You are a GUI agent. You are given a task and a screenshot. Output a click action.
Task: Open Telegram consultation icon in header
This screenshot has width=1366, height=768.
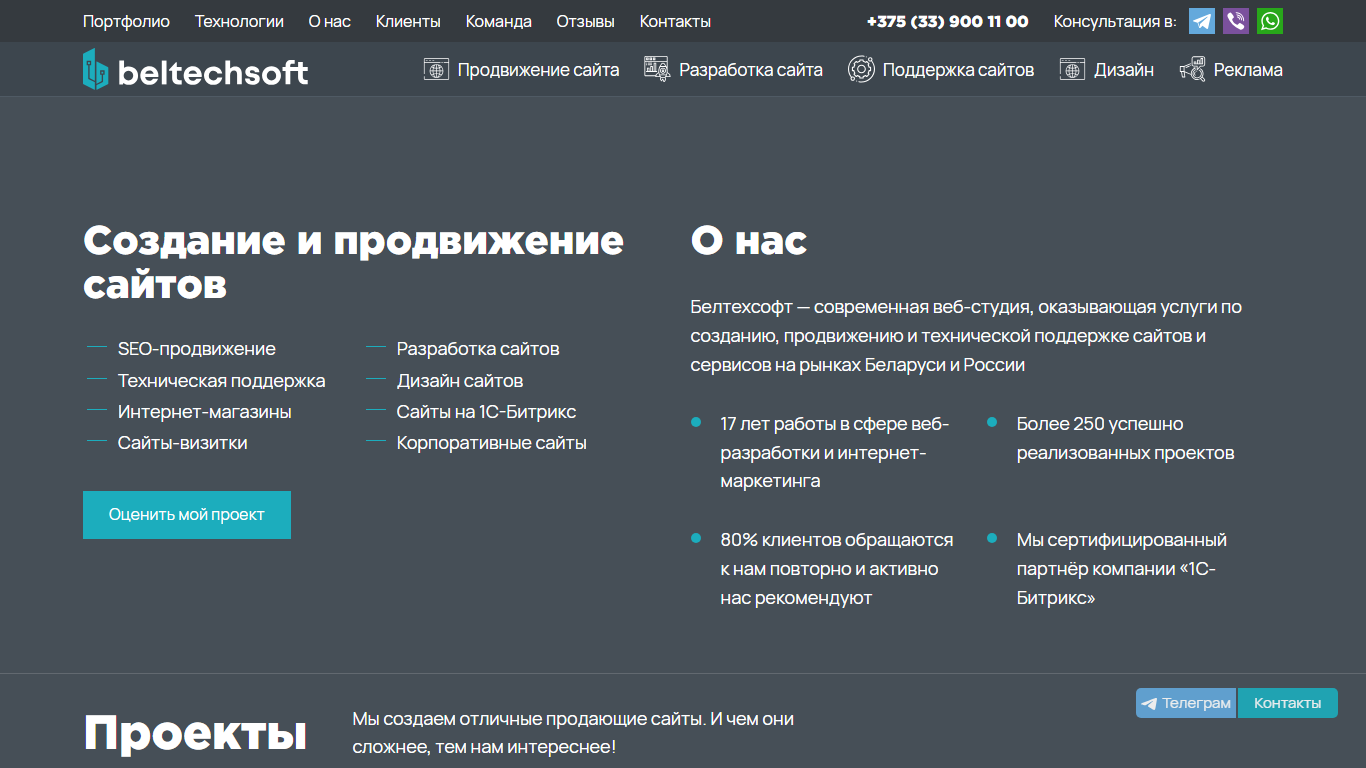point(1202,21)
